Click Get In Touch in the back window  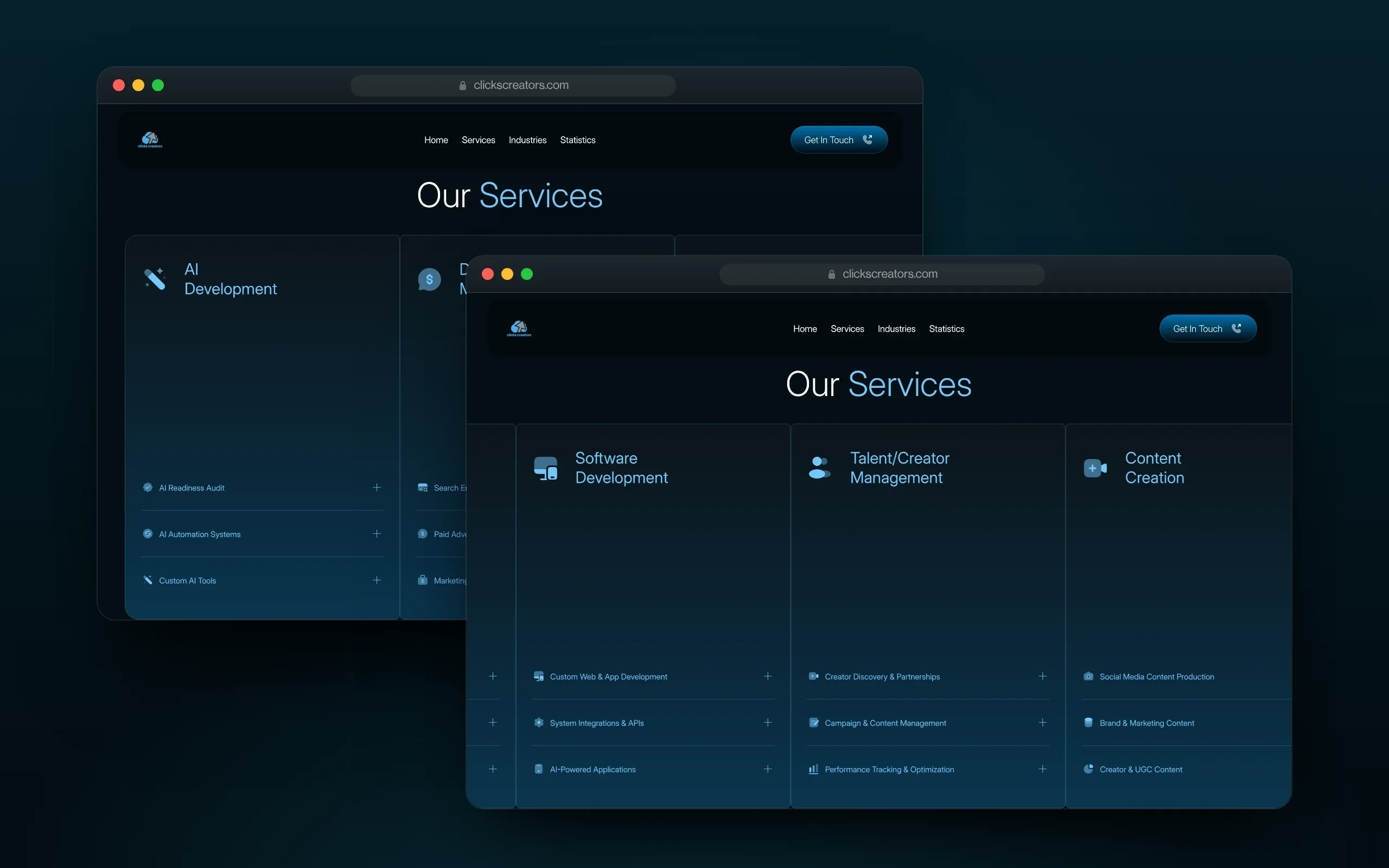coord(839,139)
